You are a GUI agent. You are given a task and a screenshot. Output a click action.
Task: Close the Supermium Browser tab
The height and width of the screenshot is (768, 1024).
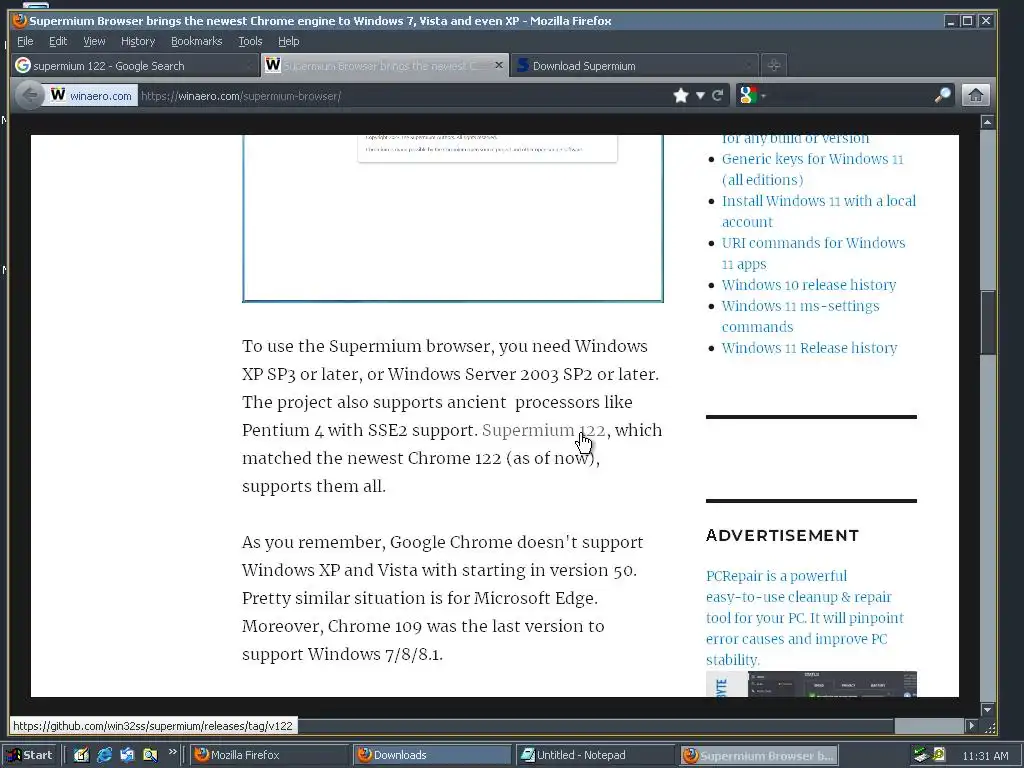[x=499, y=65]
